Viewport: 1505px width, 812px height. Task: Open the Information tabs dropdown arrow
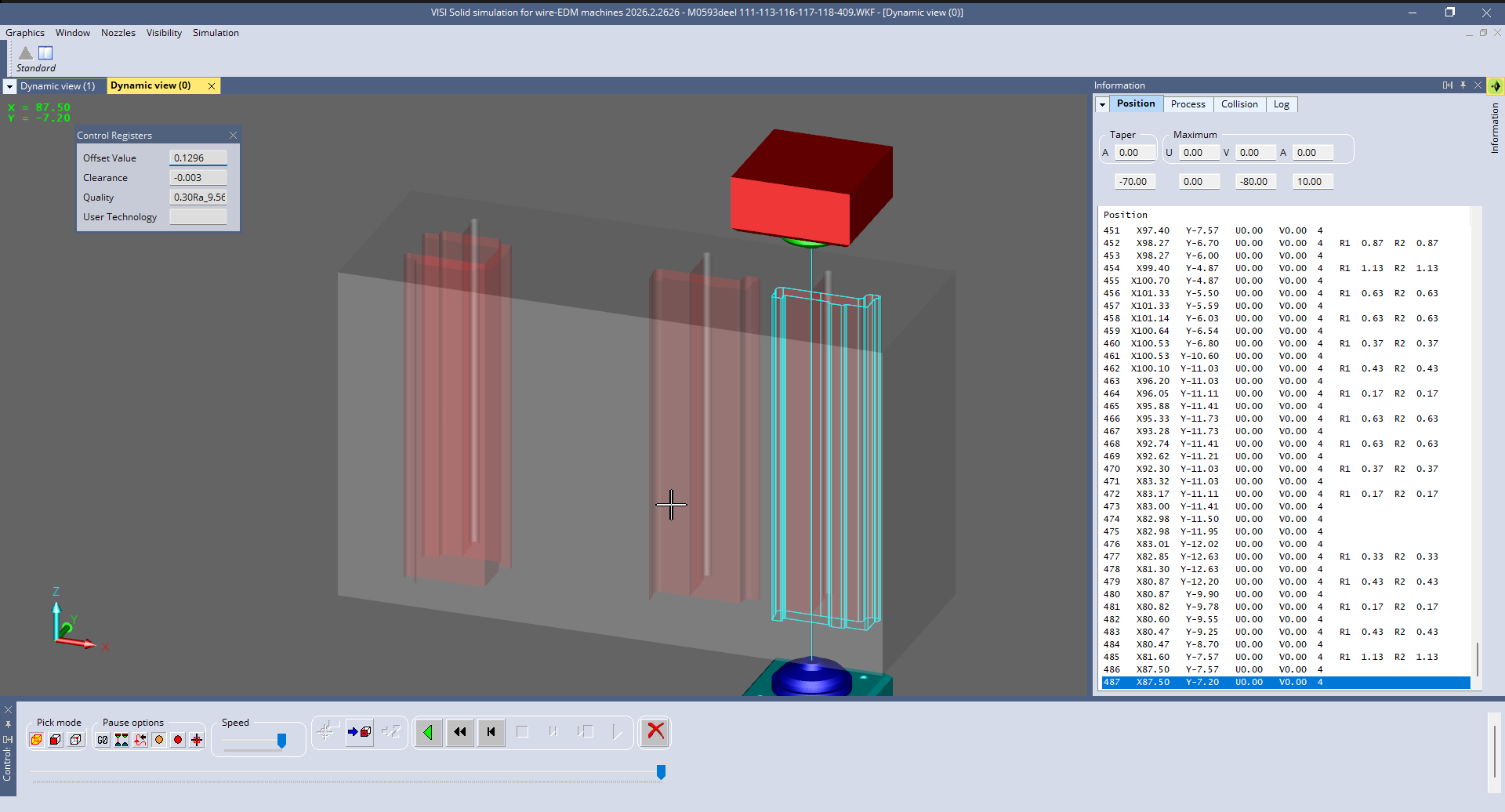1102,104
